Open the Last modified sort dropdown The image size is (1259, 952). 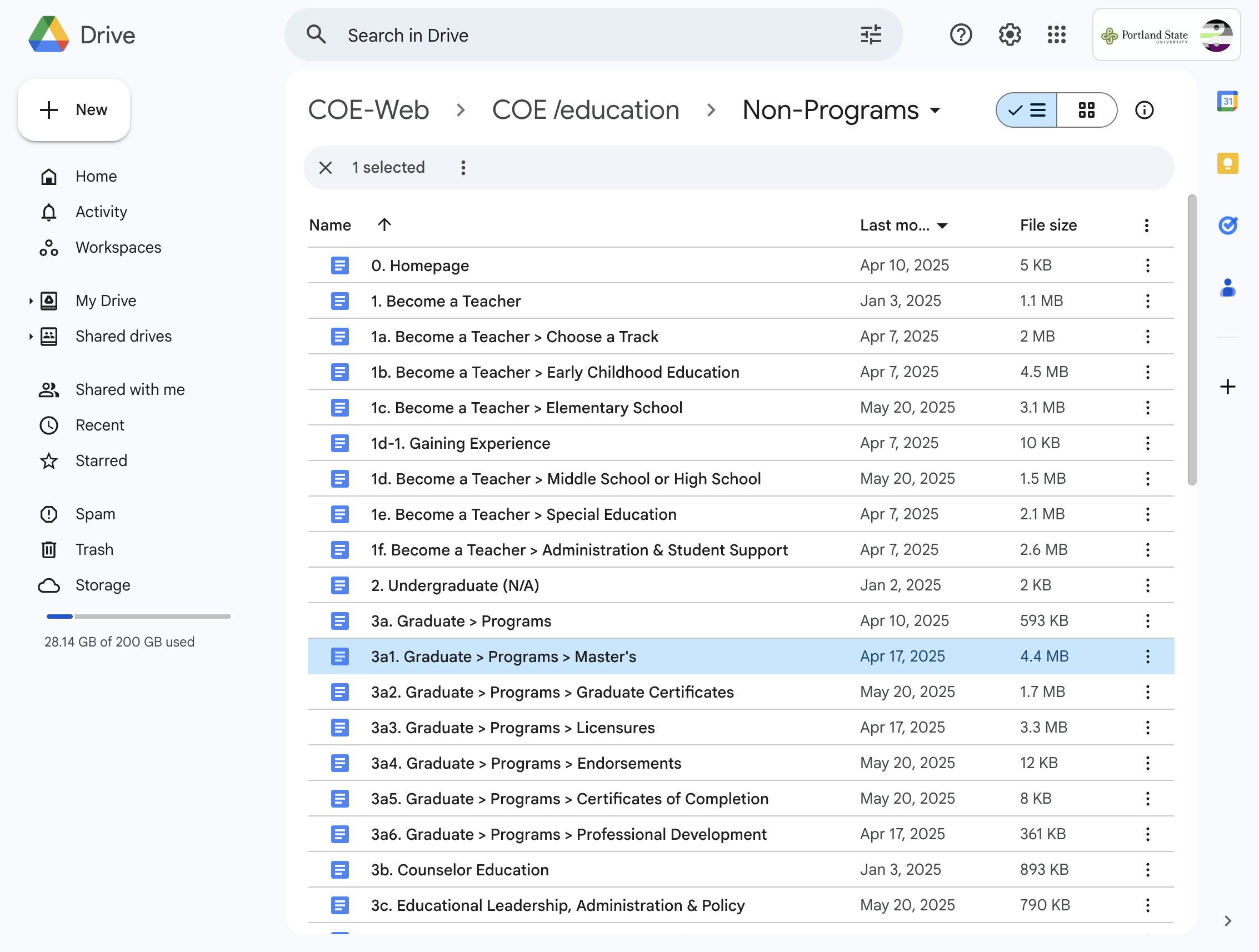coord(942,226)
